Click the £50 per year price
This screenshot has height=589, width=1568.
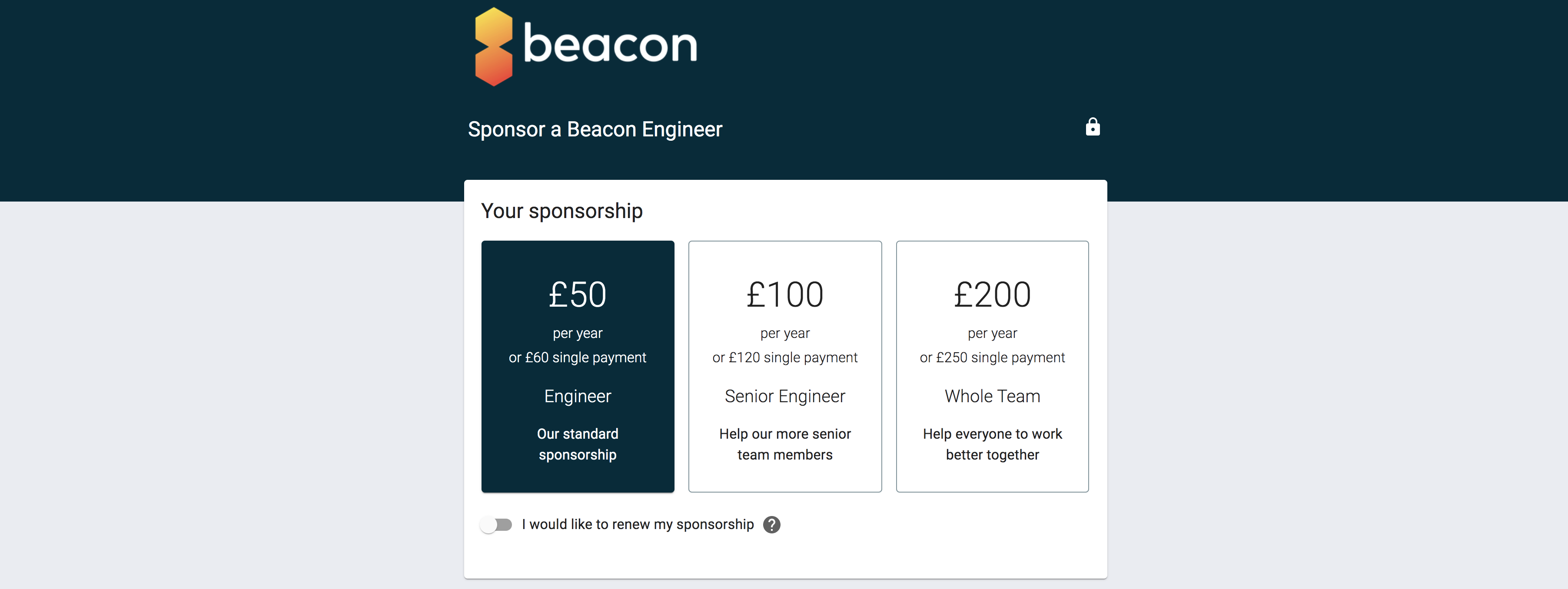pos(577,295)
